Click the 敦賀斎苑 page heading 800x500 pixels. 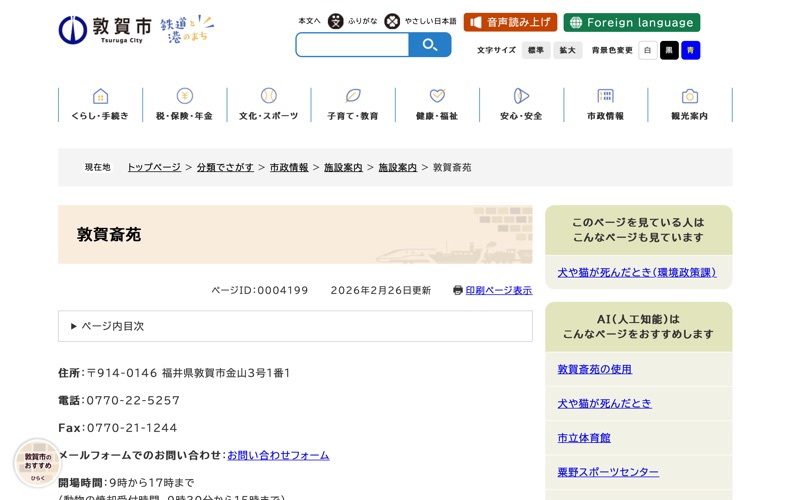pyautogui.click(x=109, y=234)
